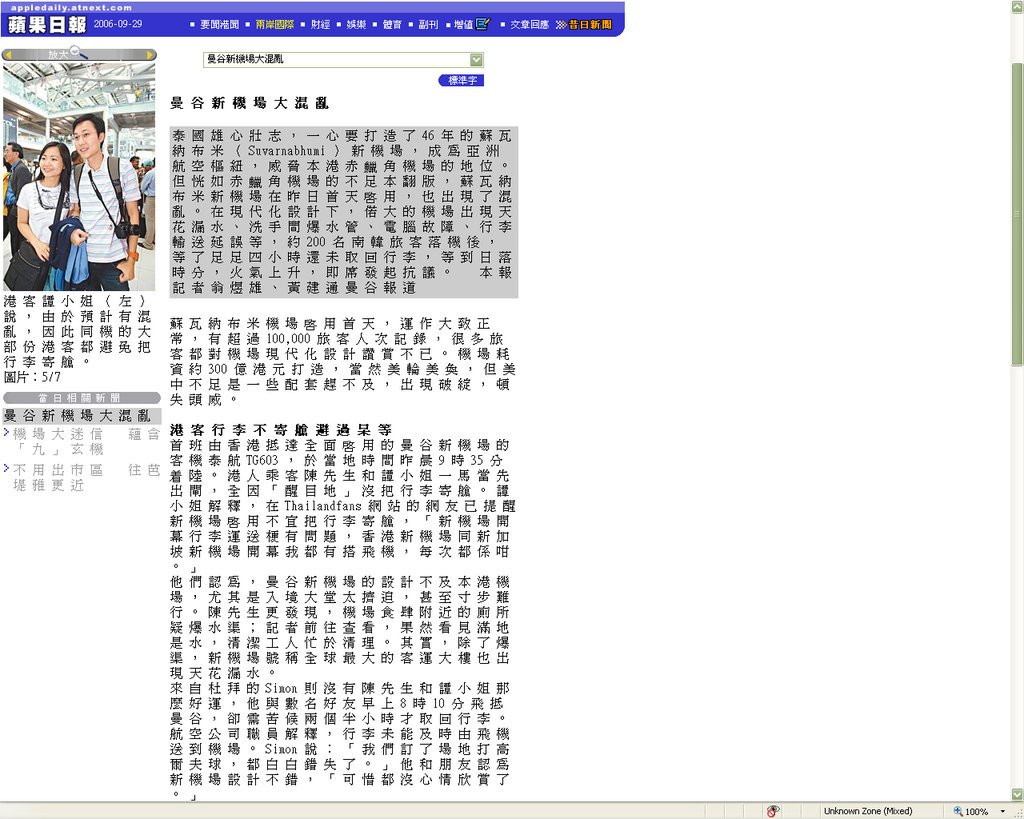Click the airport travellers photo thumbnail
Screen dimensions: 1024x819
[x=79, y=177]
